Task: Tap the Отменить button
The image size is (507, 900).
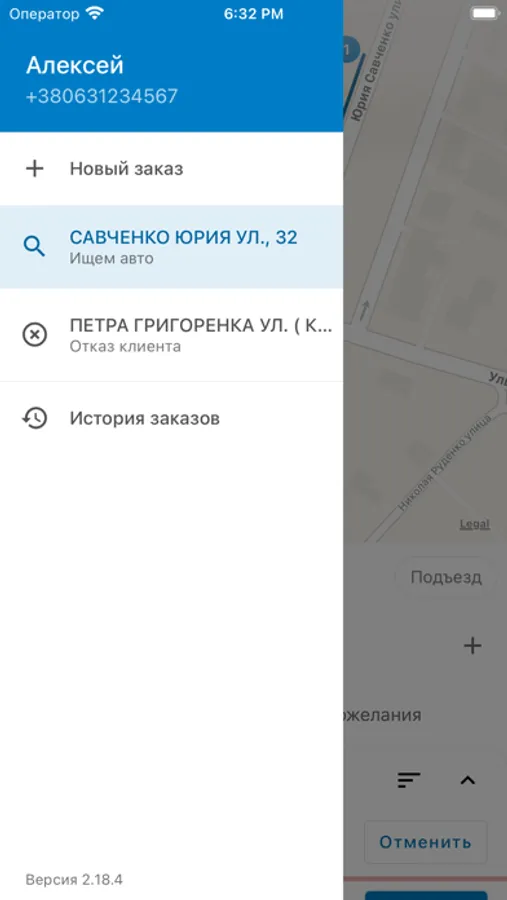Action: coord(425,842)
